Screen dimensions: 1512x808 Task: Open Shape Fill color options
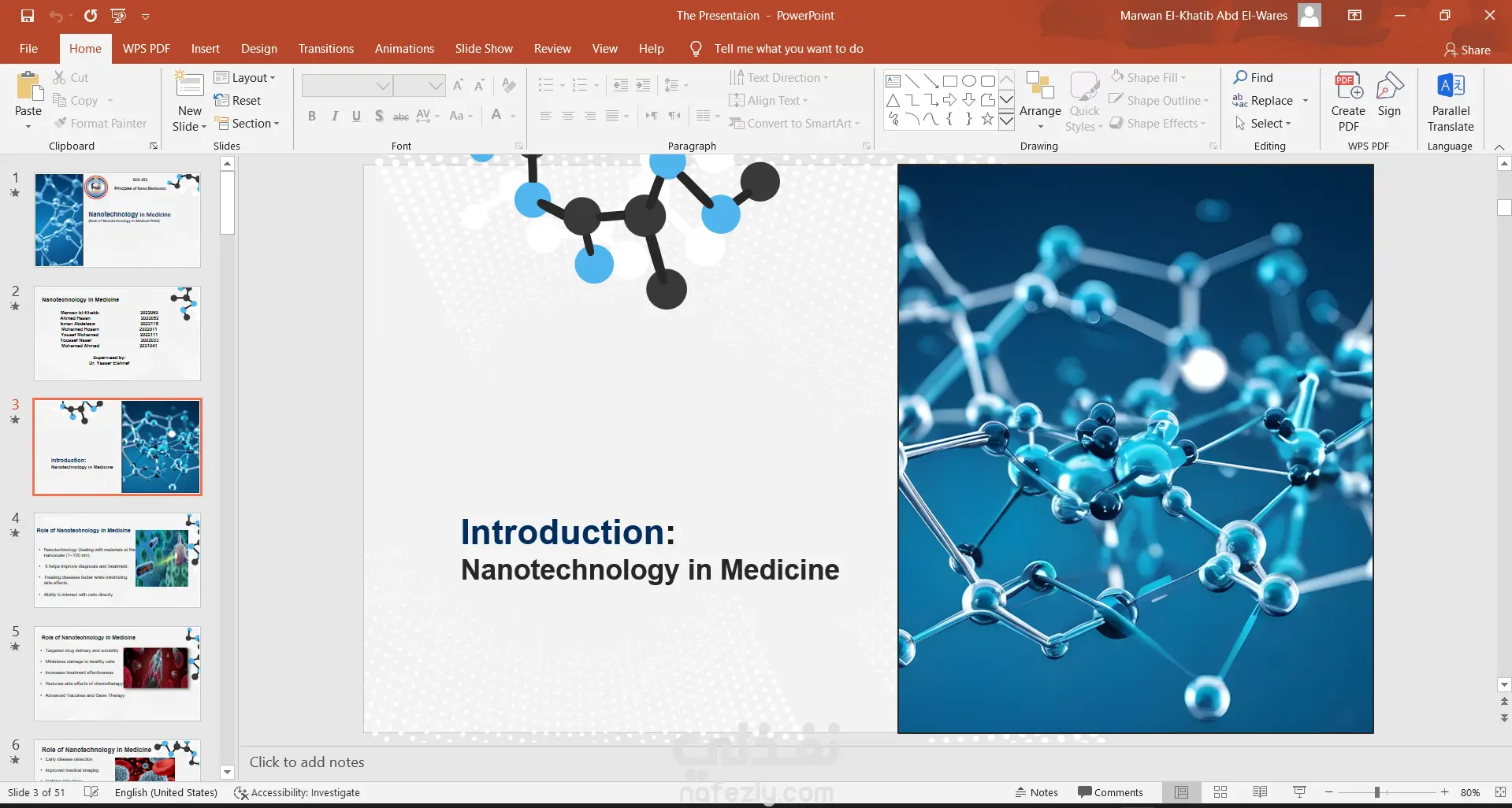(1149, 77)
